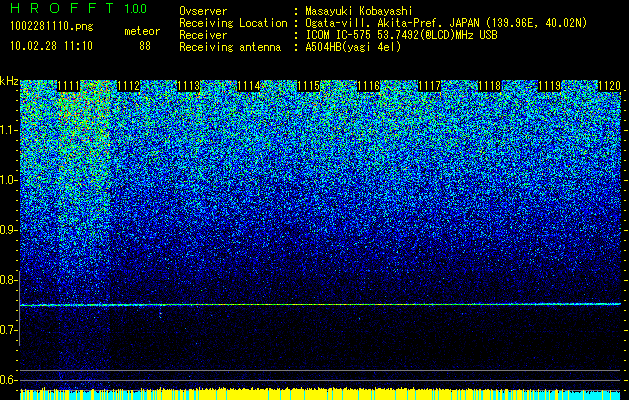Click the kHz axis unit label

[9, 81]
